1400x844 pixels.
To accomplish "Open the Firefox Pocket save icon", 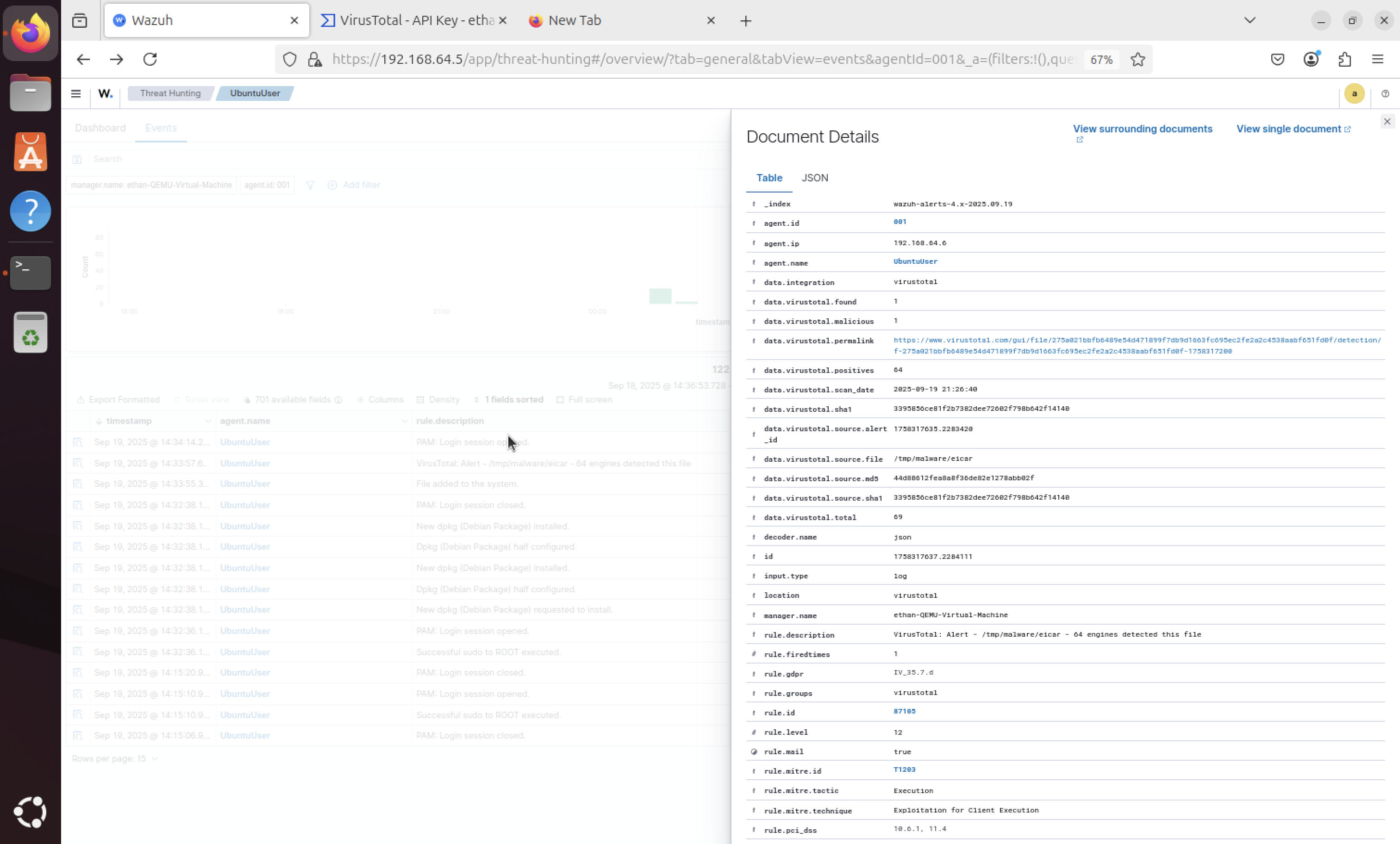I will pos(1277,59).
